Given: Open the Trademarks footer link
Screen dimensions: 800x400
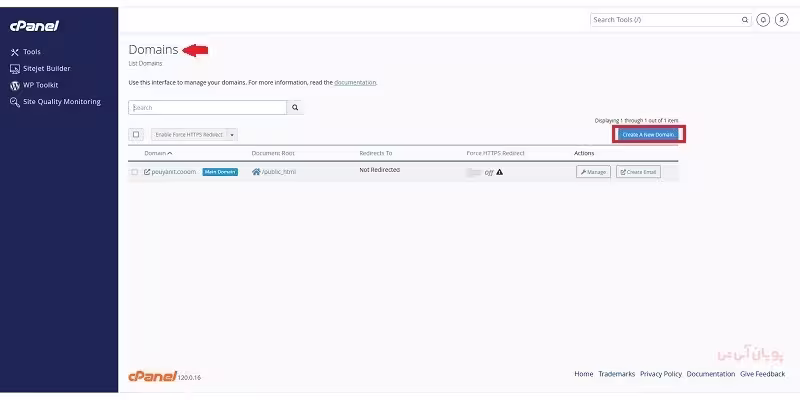Looking at the screenshot, I should 617,374.
